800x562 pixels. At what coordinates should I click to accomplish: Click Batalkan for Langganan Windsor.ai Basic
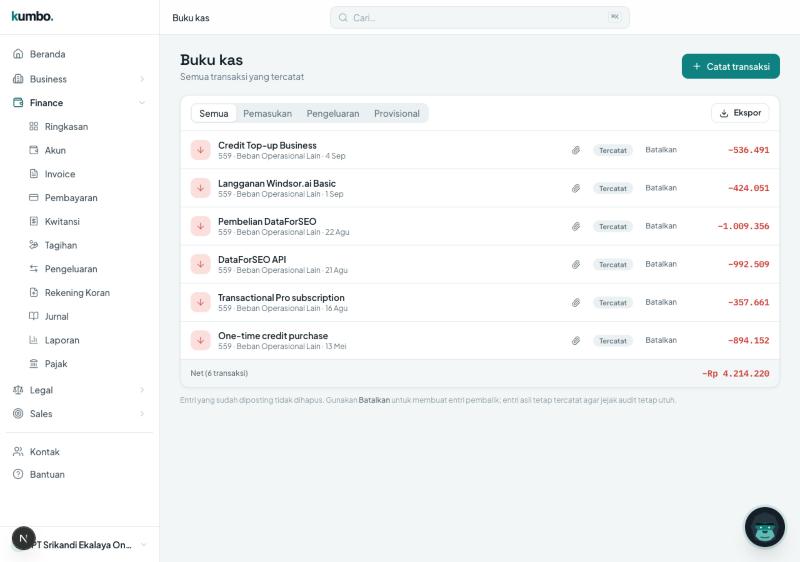coord(661,188)
